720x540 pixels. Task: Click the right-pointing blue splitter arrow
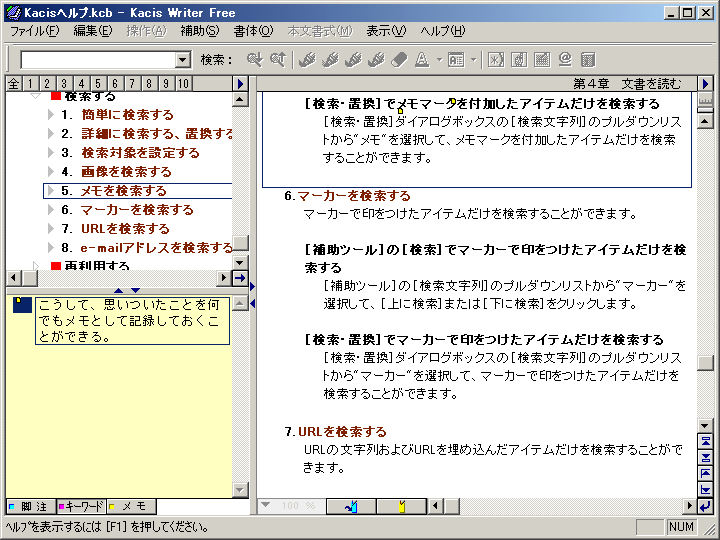[253, 287]
